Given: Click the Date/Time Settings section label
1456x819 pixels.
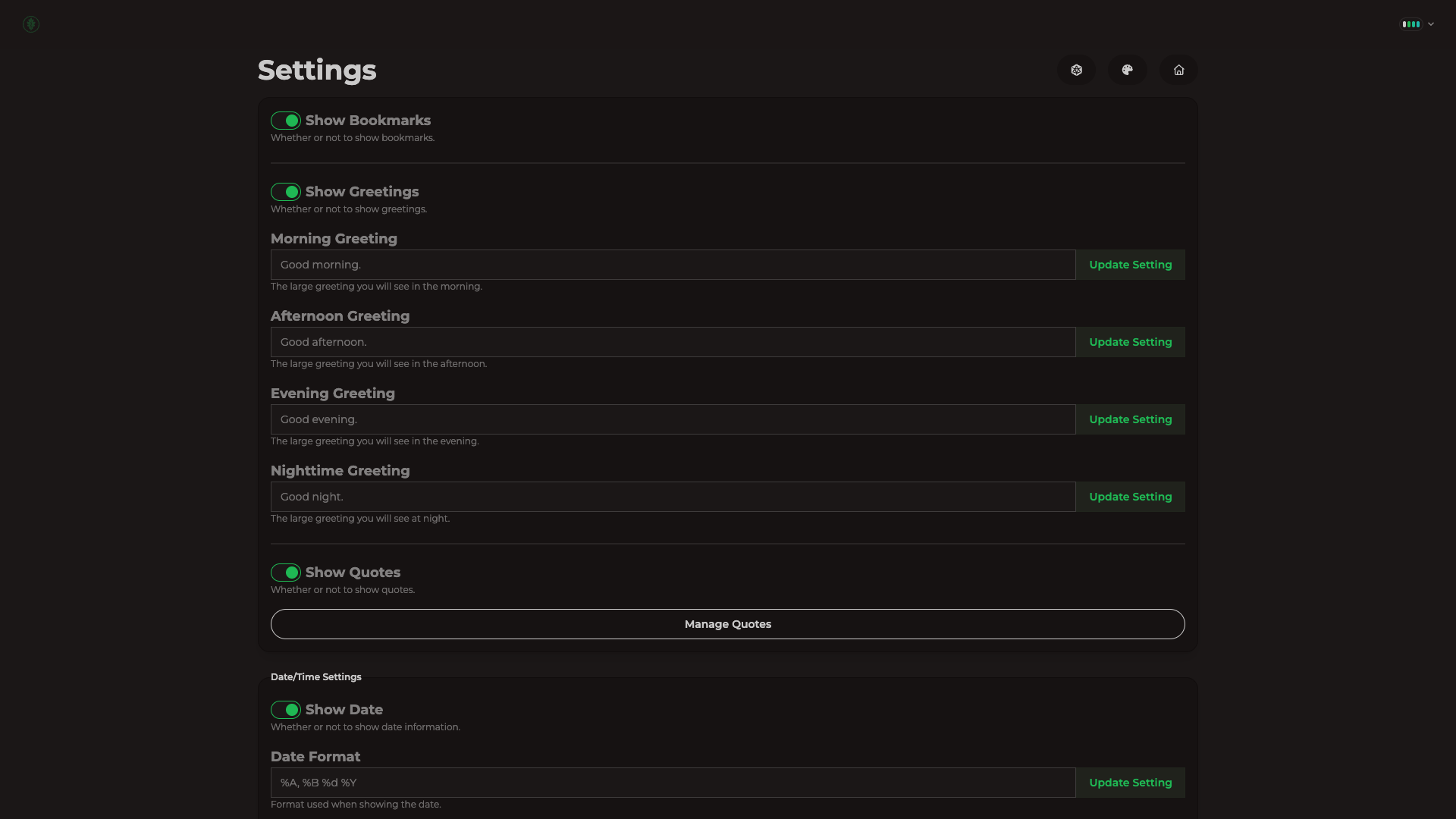Looking at the screenshot, I should [x=316, y=677].
